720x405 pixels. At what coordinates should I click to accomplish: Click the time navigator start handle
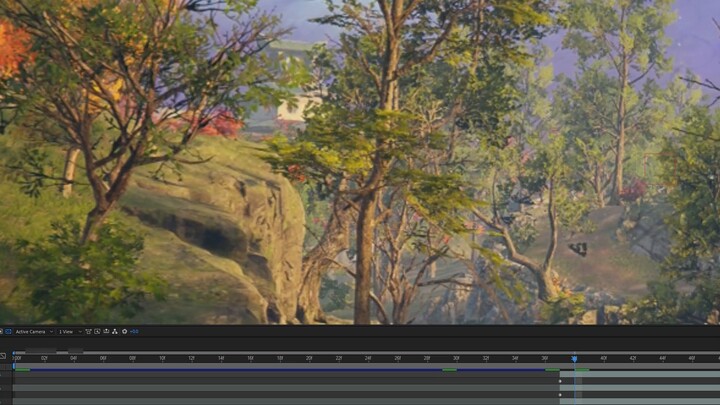click(x=13, y=353)
